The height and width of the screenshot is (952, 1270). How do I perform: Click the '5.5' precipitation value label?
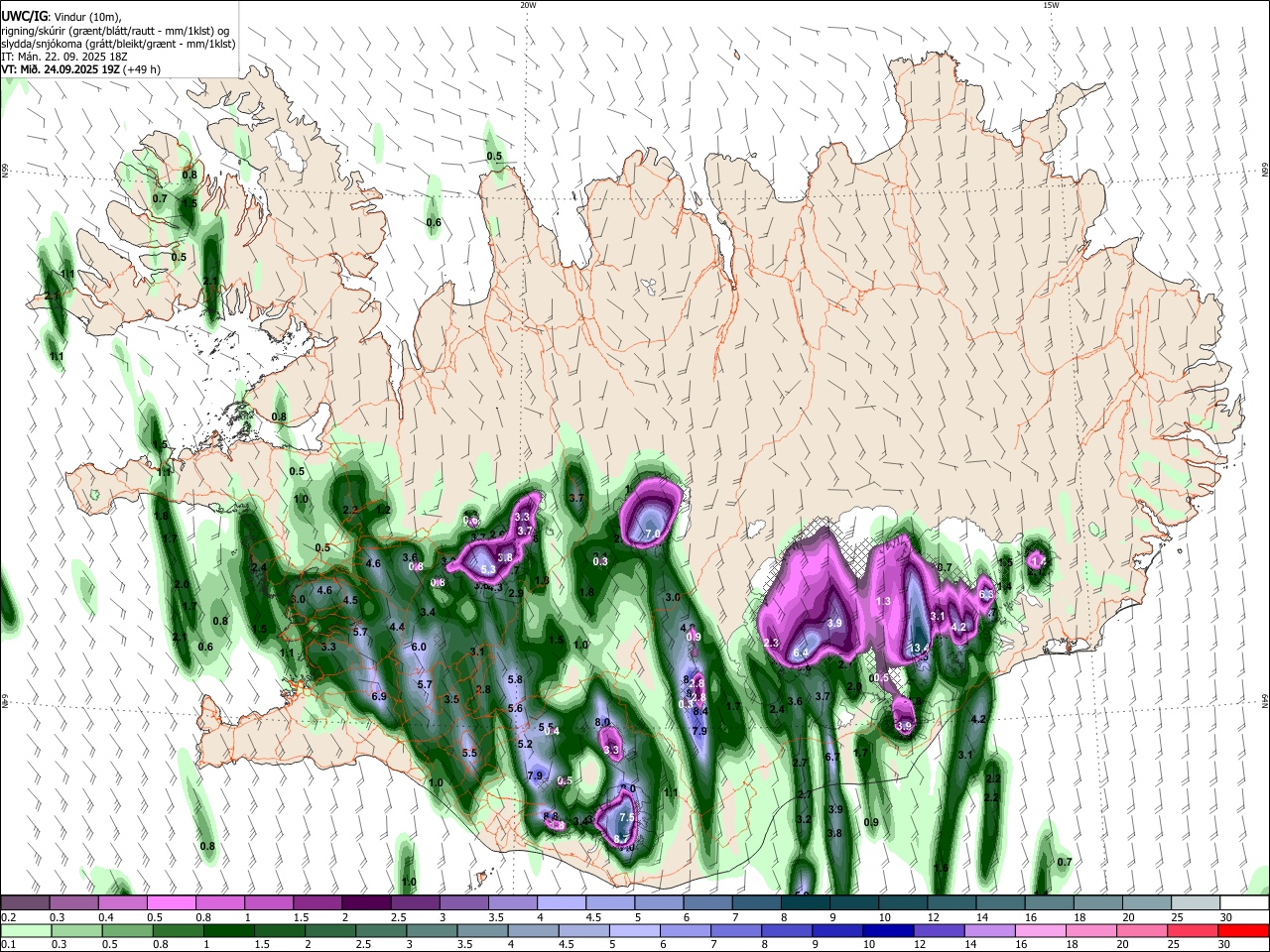pos(469,753)
